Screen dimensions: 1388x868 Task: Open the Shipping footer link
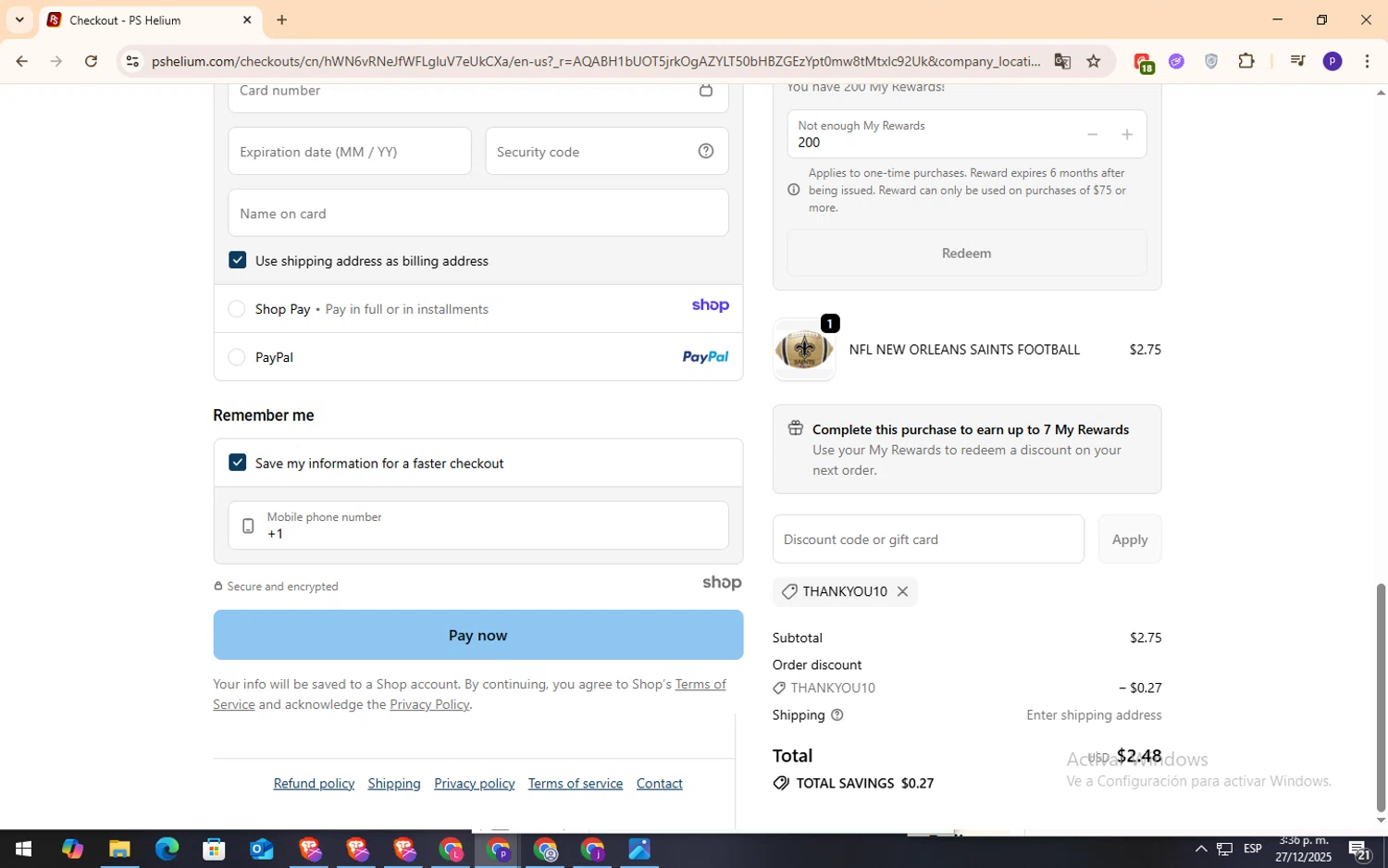[x=394, y=783]
